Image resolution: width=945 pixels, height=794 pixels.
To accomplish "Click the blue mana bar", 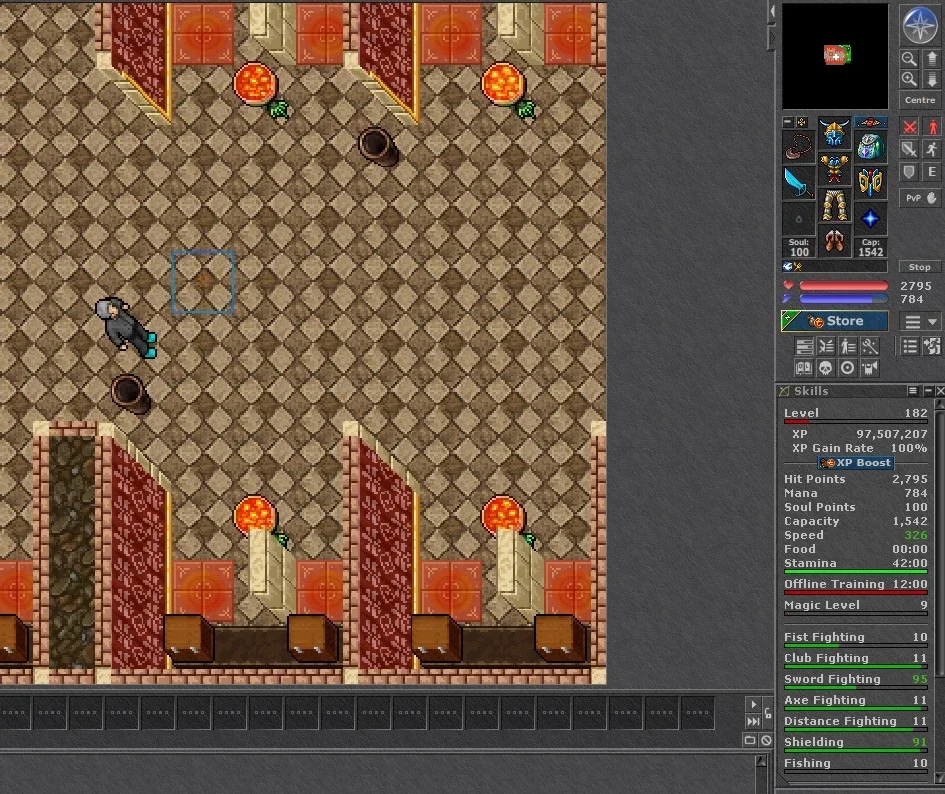I will point(843,299).
